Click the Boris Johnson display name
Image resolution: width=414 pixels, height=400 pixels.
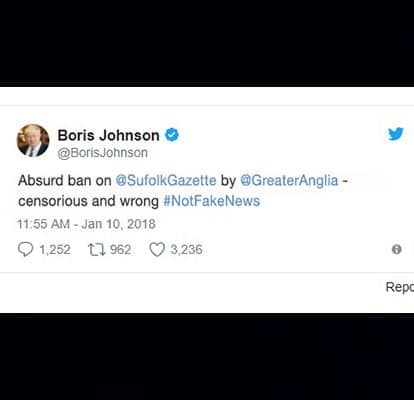click(x=109, y=135)
